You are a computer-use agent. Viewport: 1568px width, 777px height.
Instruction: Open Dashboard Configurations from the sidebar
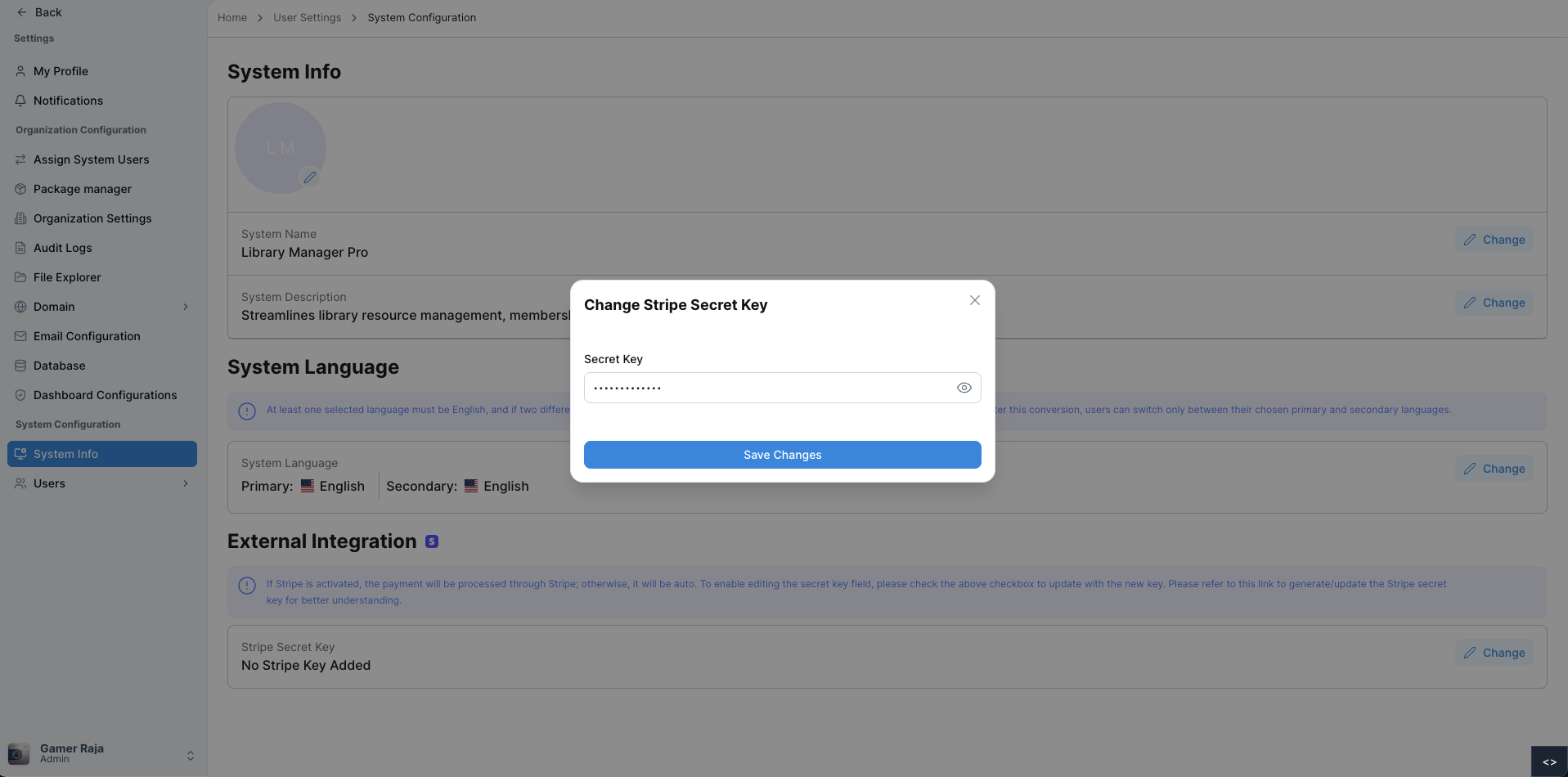[20, 395]
